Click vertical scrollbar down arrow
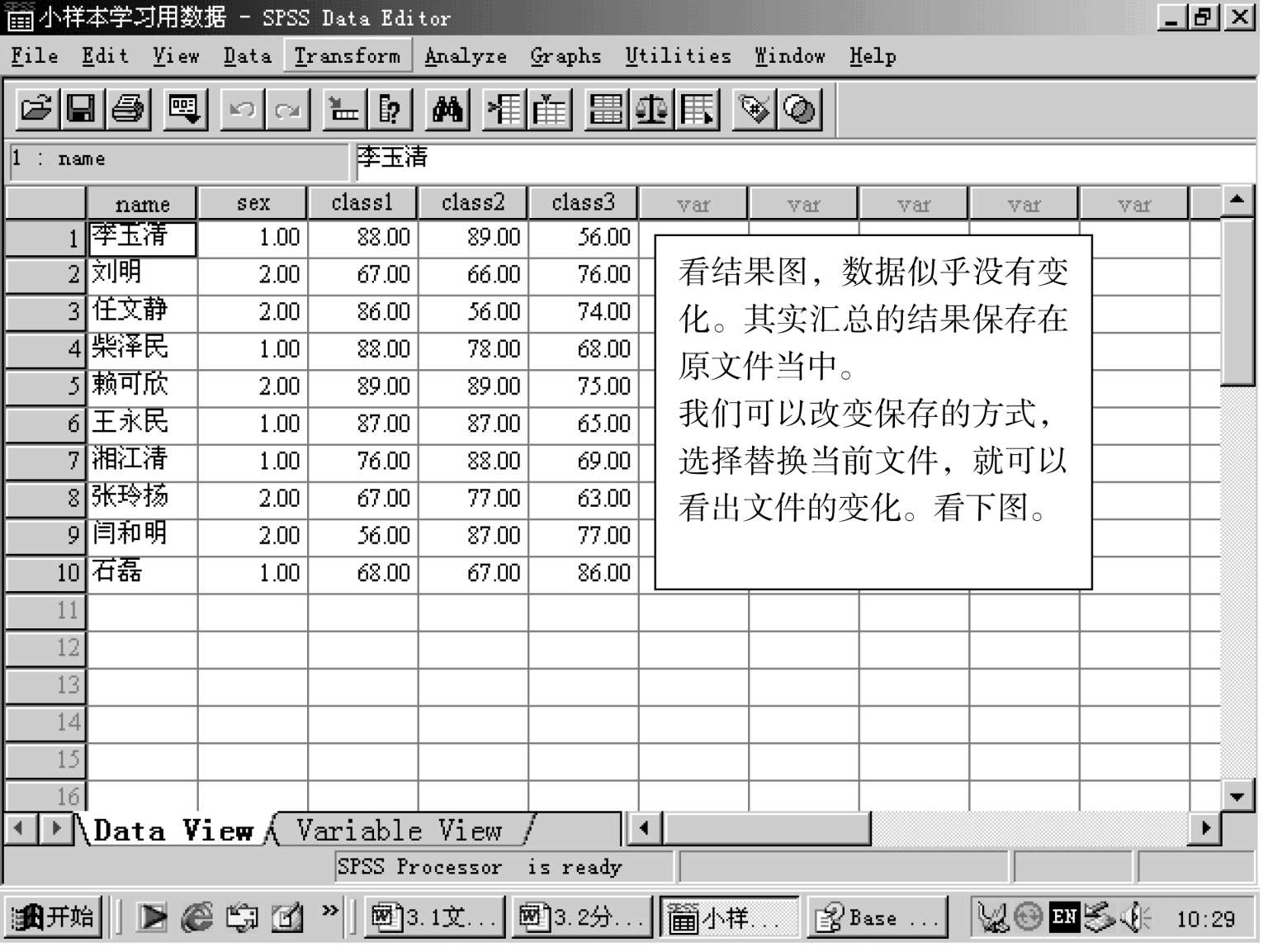1268x952 pixels. [1237, 796]
